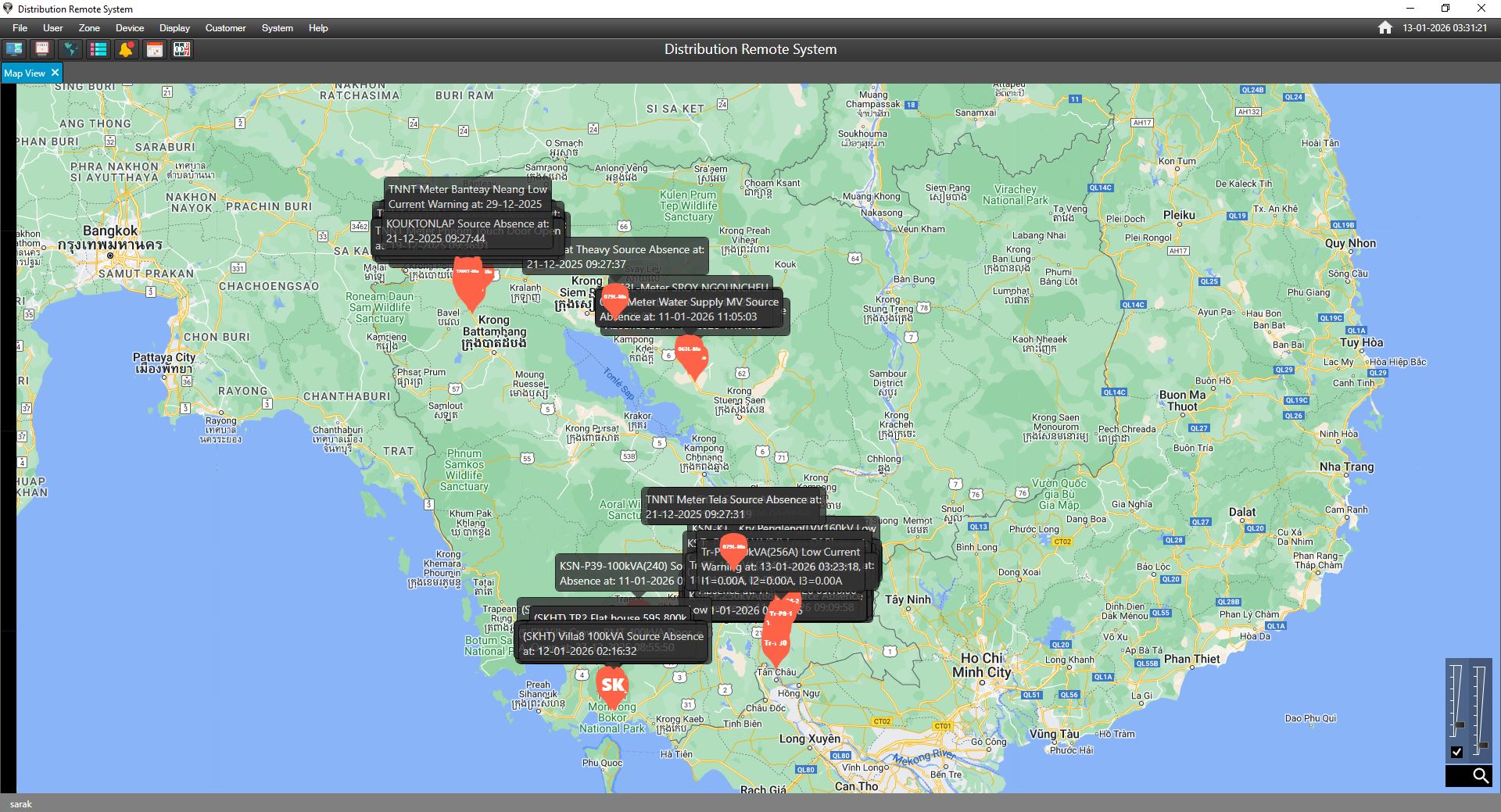Click the magnifier search icon bottom right
This screenshot has height=812, width=1501.
[x=1478, y=776]
